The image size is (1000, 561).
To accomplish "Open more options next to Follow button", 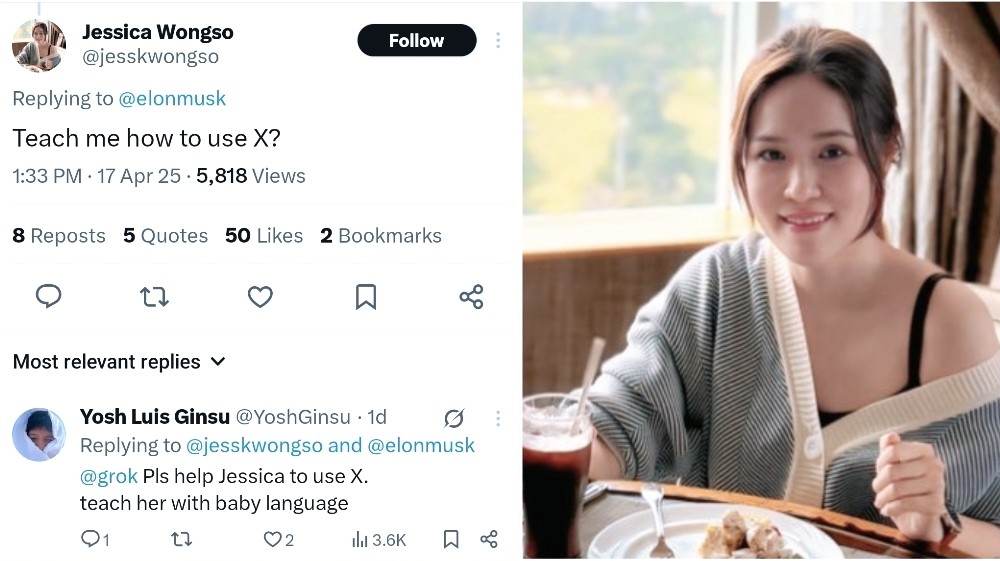I will (498, 41).
